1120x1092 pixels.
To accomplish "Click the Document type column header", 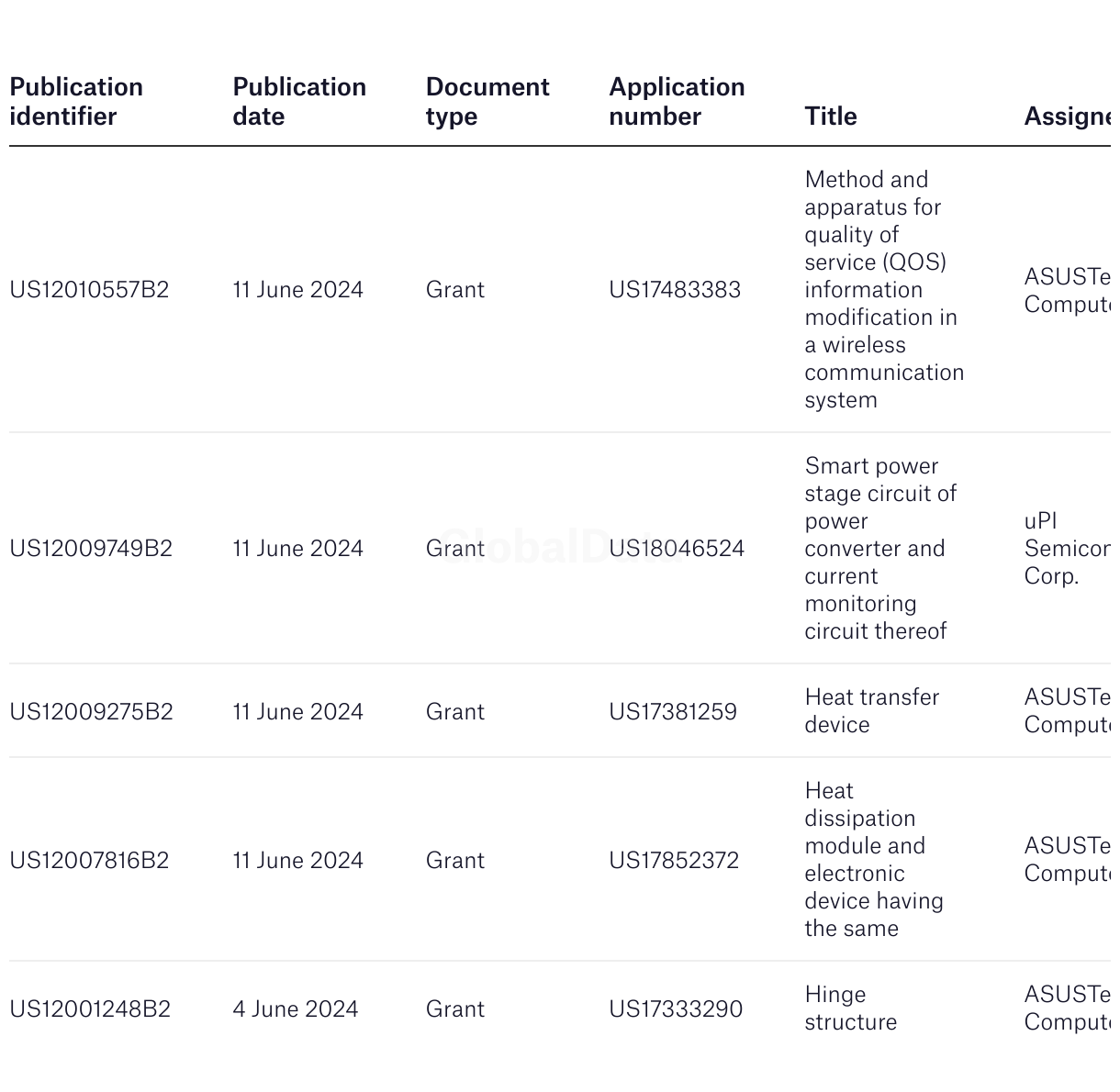I will [487, 101].
